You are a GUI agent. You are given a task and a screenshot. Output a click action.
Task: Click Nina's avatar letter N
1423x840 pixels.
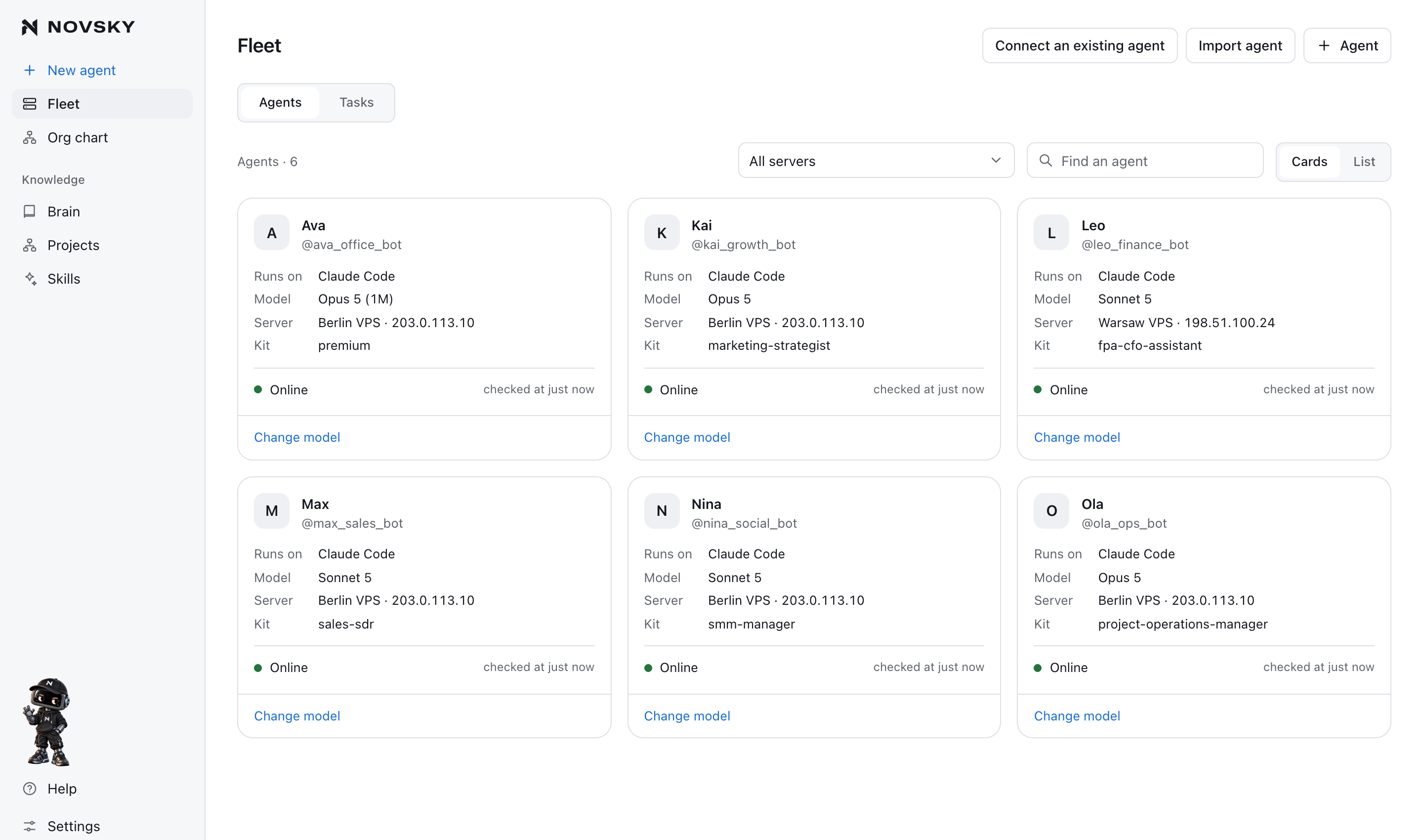[x=661, y=510]
